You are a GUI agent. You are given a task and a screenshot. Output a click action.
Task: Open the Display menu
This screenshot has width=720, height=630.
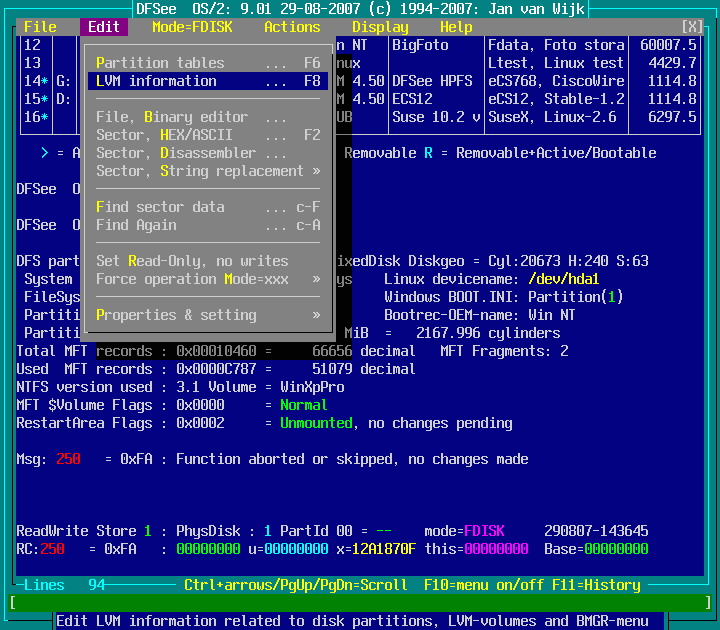[380, 27]
